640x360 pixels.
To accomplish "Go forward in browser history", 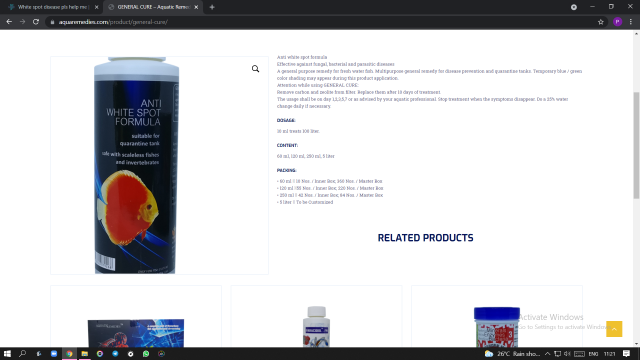I will point(22,22).
